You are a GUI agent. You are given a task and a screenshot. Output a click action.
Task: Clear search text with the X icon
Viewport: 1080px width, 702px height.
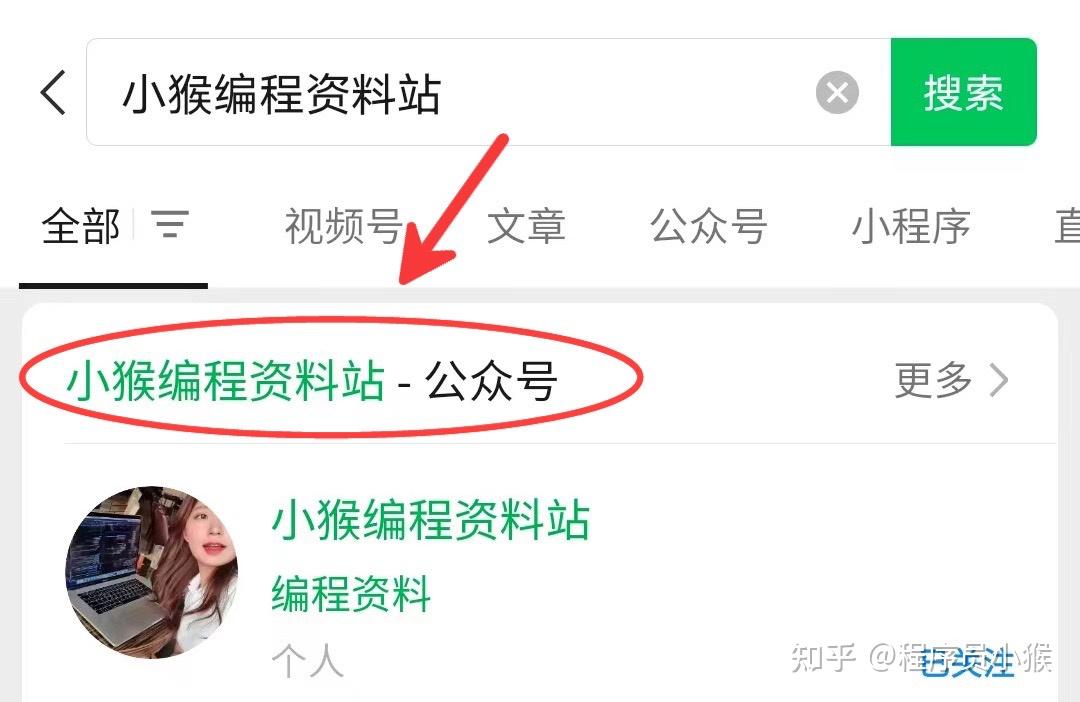pyautogui.click(x=837, y=92)
